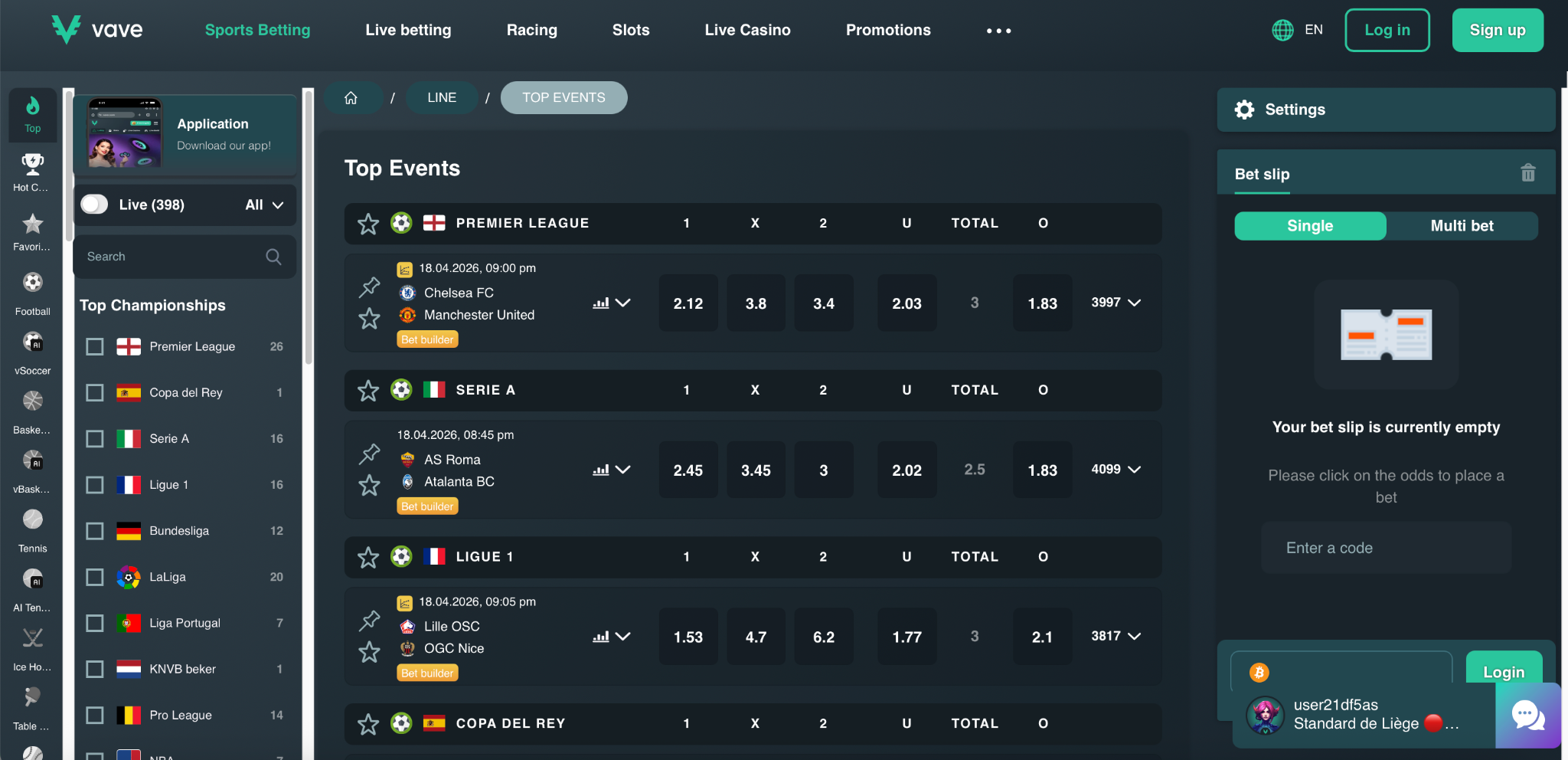1568x760 pixels.
Task: Click the Log in button
Action: (x=1387, y=30)
